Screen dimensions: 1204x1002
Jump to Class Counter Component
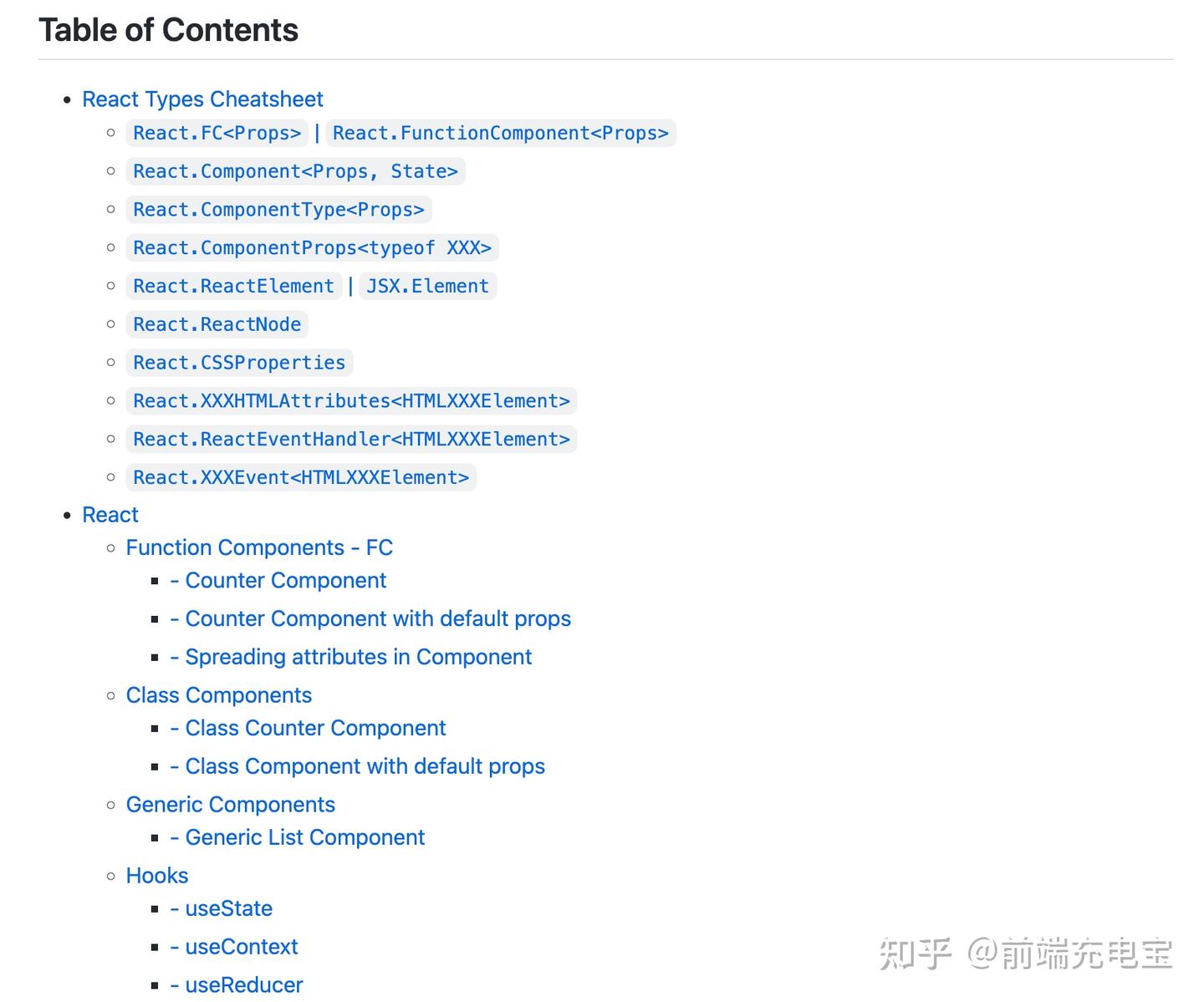(308, 729)
